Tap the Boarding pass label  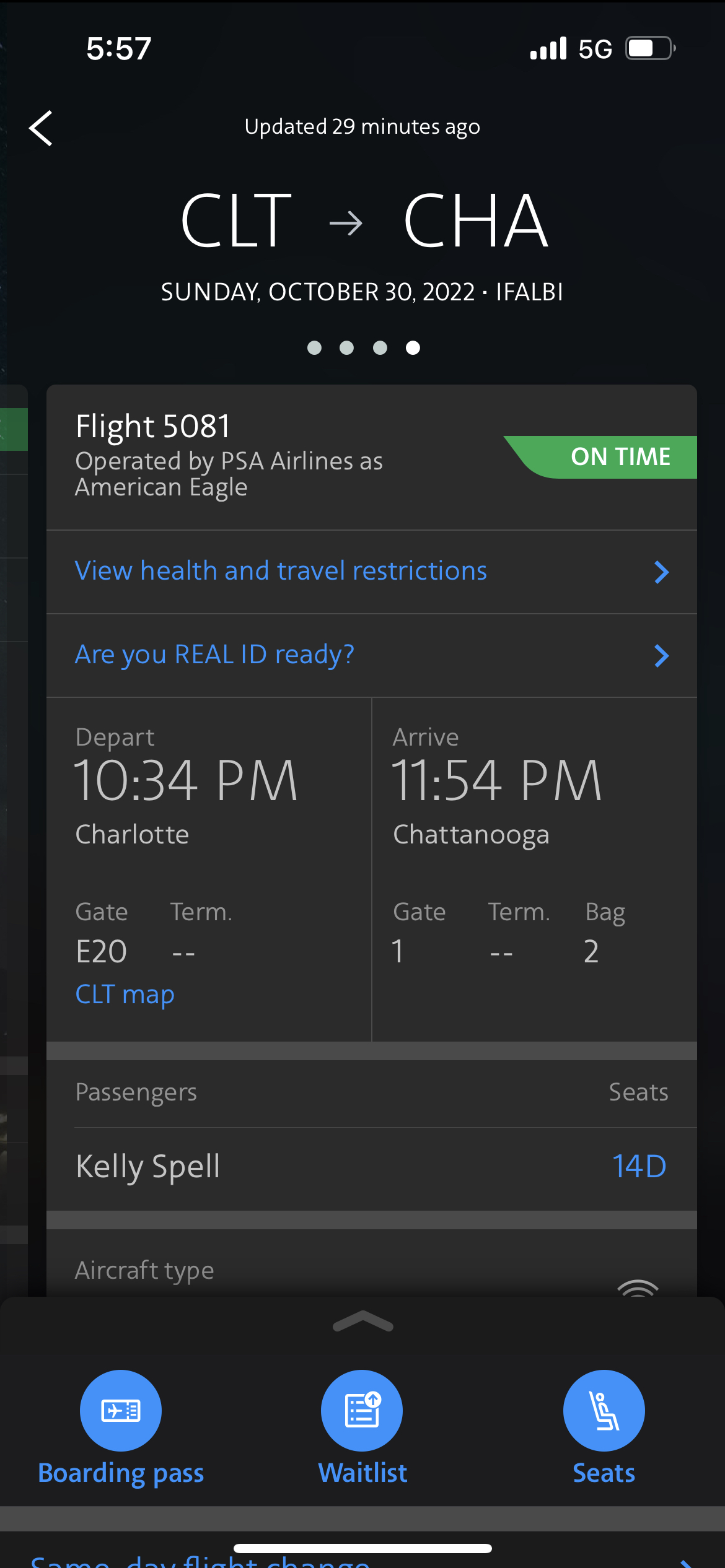tap(121, 1473)
